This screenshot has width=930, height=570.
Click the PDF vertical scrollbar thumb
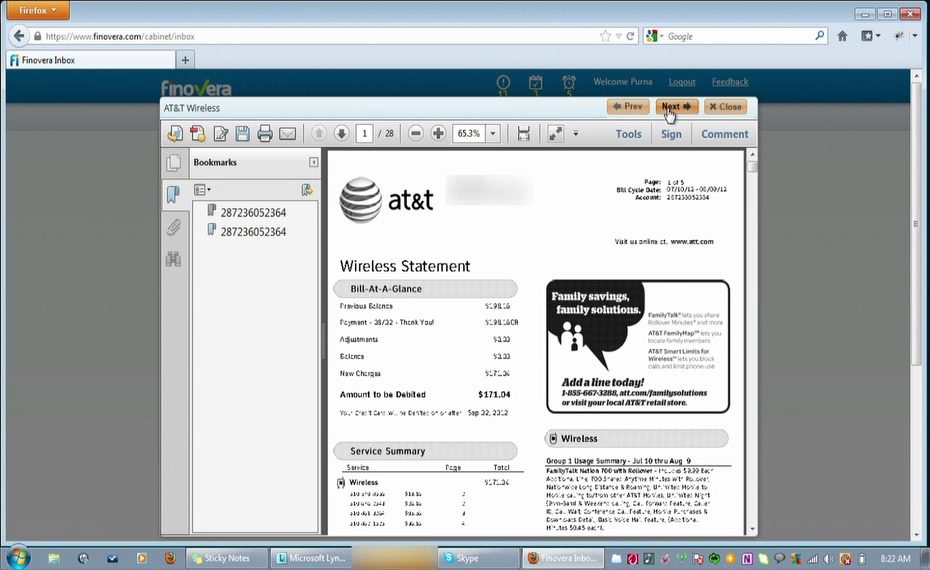point(752,166)
